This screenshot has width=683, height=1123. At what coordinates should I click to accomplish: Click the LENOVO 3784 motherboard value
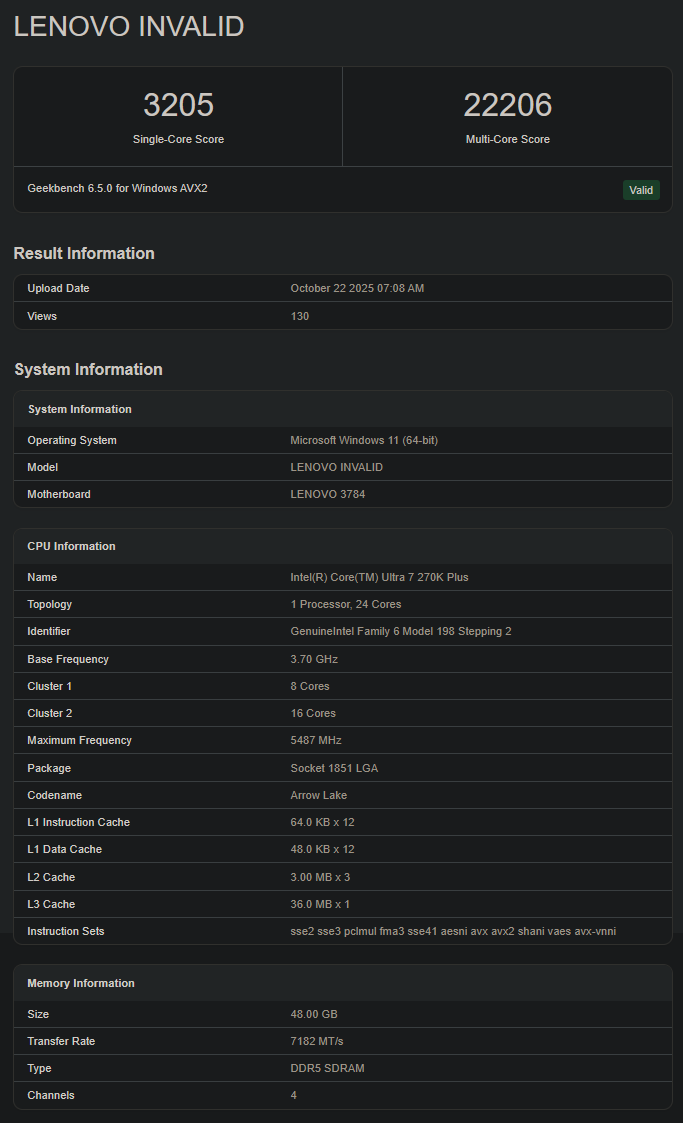pos(327,494)
